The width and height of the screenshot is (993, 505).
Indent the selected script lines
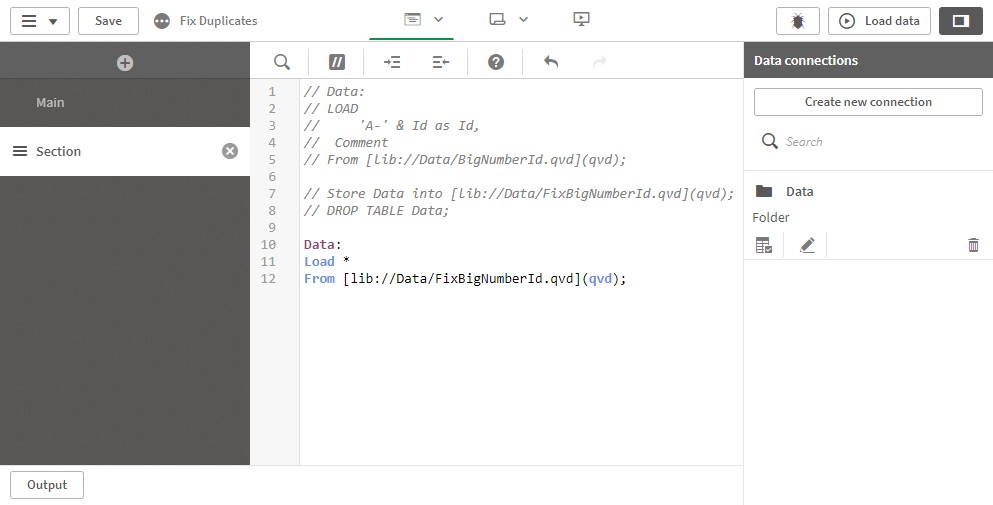point(392,61)
